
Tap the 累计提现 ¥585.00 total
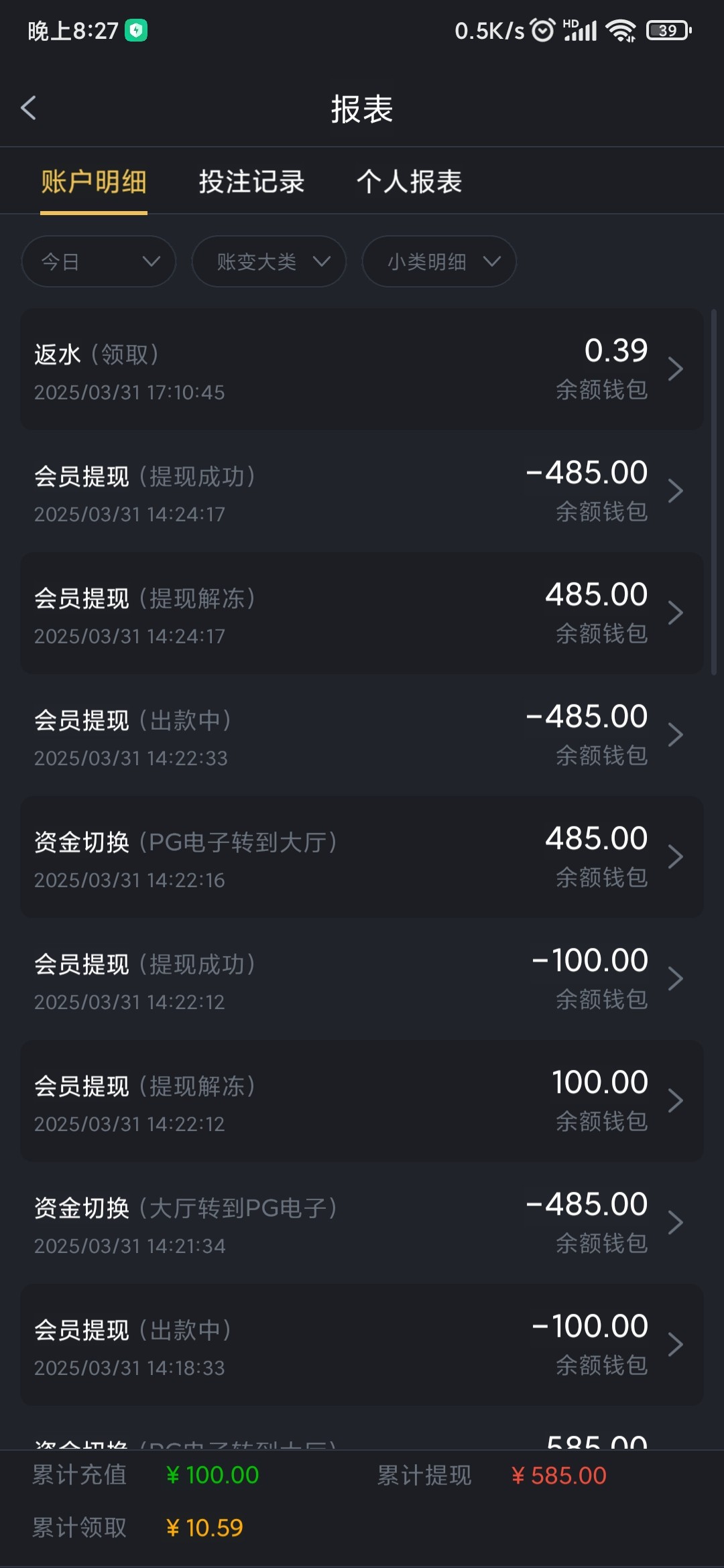[x=558, y=1476]
